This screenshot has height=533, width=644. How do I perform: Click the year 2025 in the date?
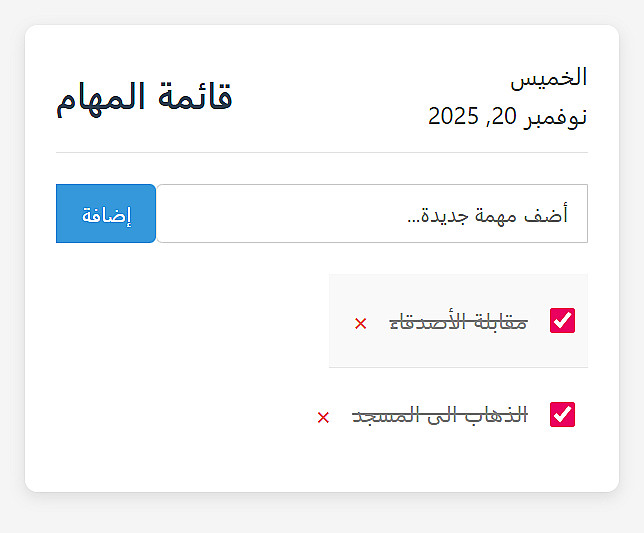tap(455, 116)
